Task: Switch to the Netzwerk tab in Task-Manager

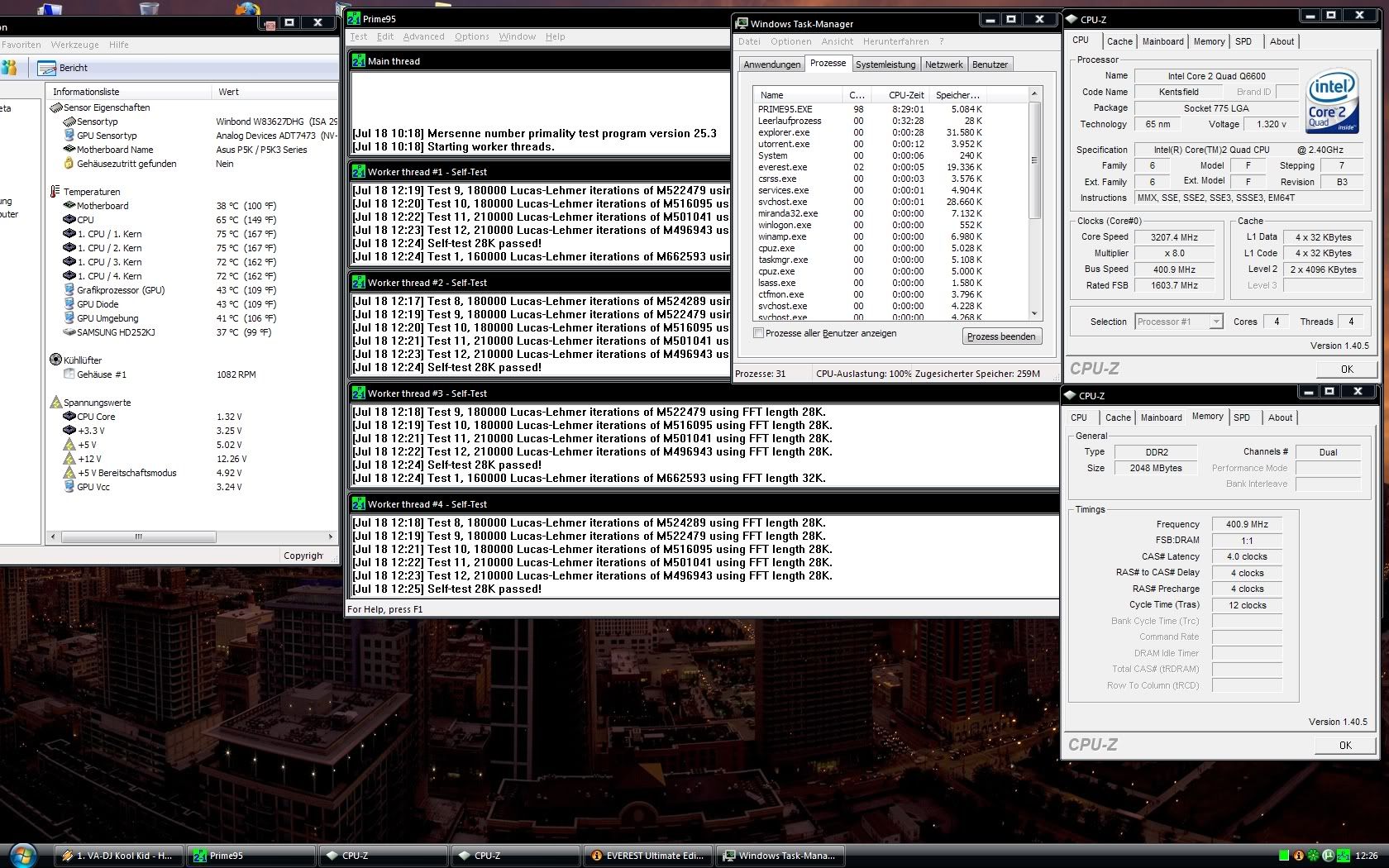Action: [943, 64]
